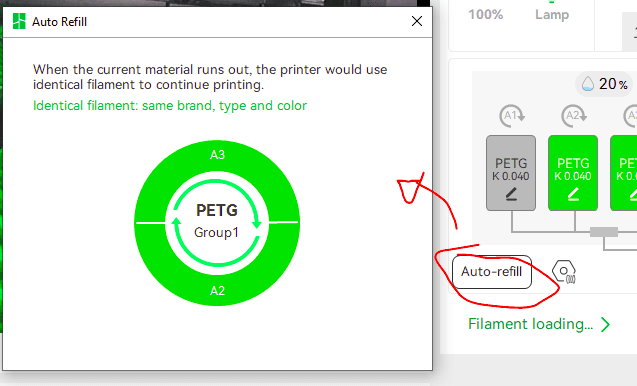Expand the chevron next to Filament loading
The image size is (637, 386).
(x=605, y=325)
